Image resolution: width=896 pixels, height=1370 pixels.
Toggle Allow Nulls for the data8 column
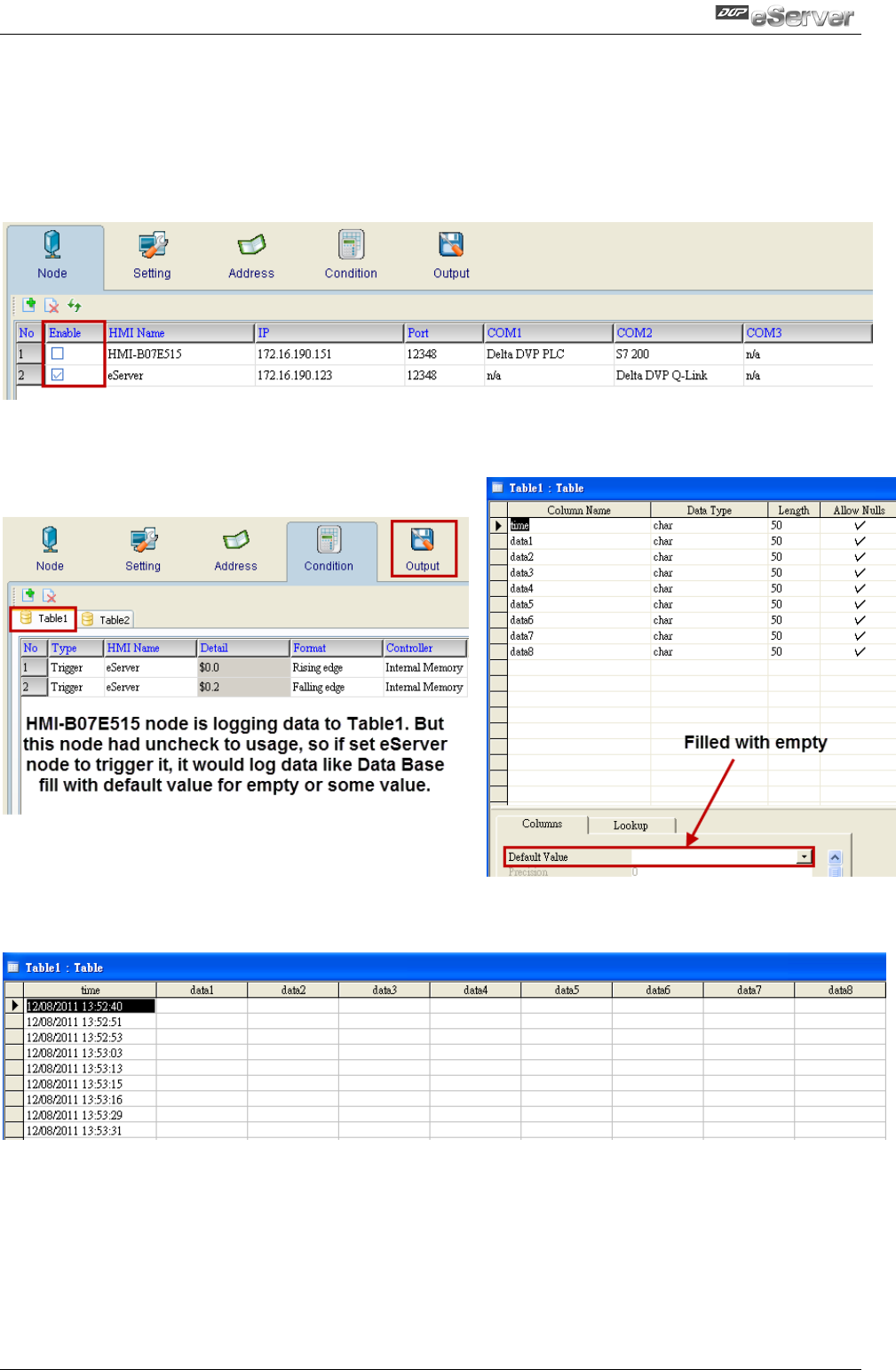(859, 652)
